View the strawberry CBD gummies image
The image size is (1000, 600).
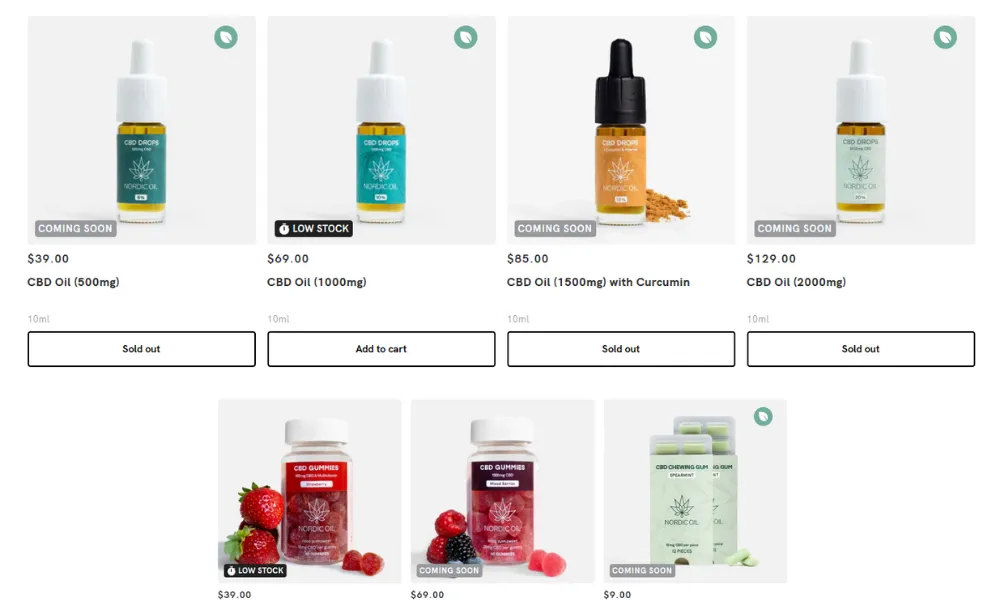click(x=310, y=491)
